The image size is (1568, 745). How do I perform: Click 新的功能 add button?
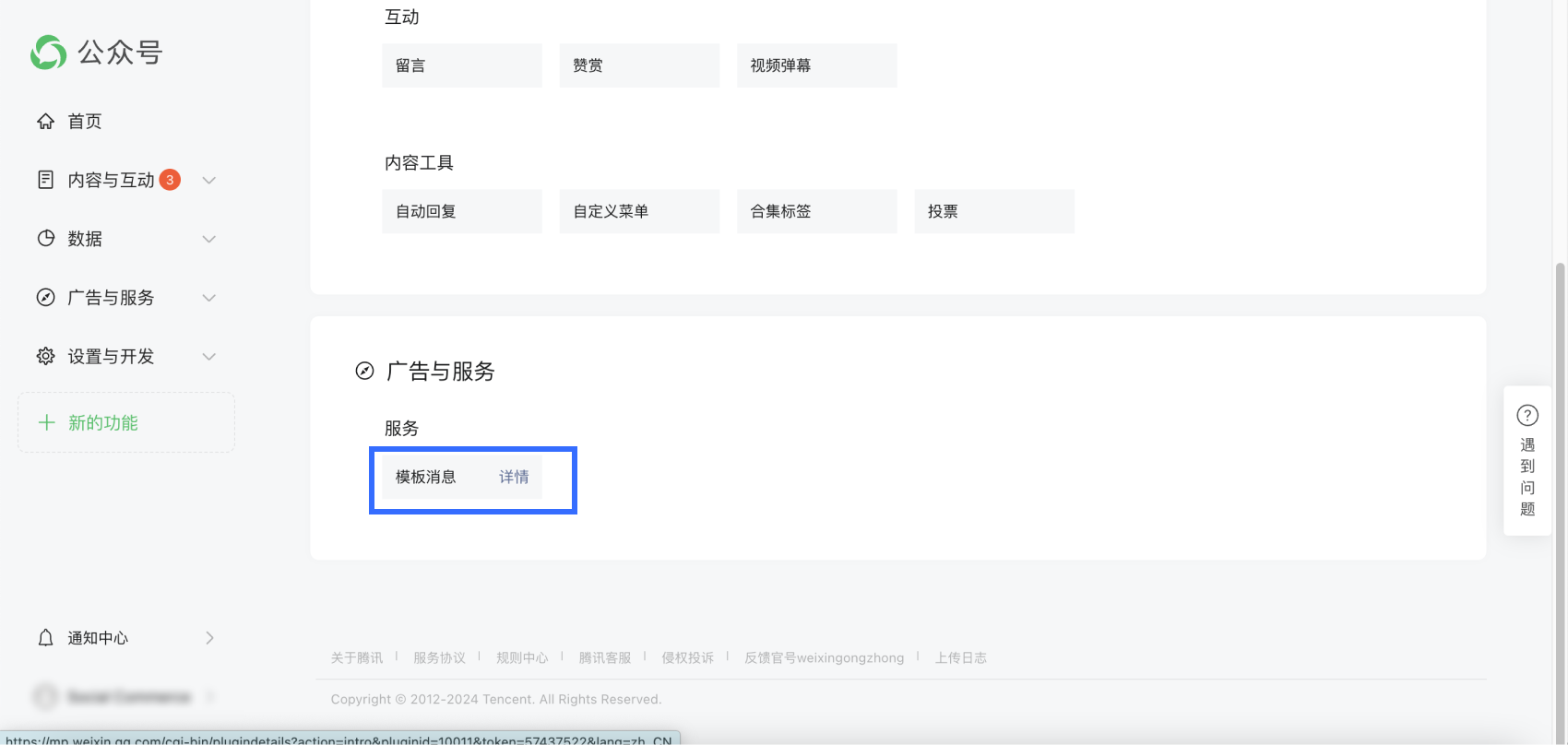click(x=126, y=422)
